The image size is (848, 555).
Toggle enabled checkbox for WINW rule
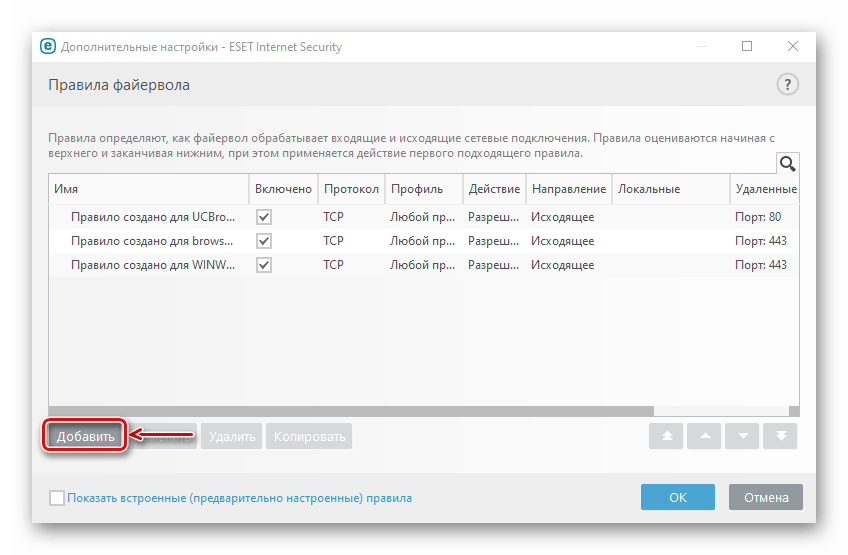[264, 265]
